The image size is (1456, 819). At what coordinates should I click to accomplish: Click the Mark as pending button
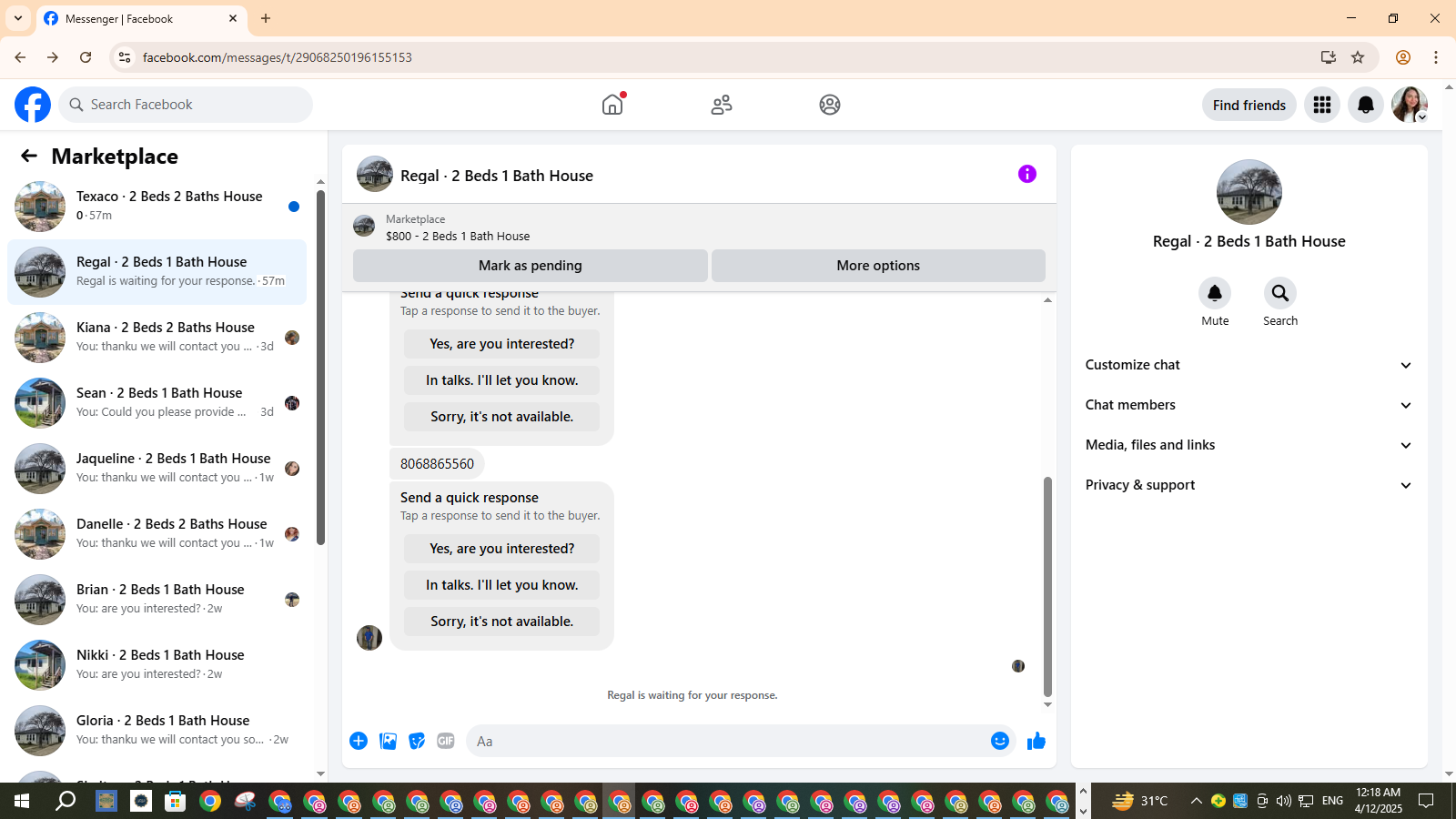pyautogui.click(x=531, y=266)
